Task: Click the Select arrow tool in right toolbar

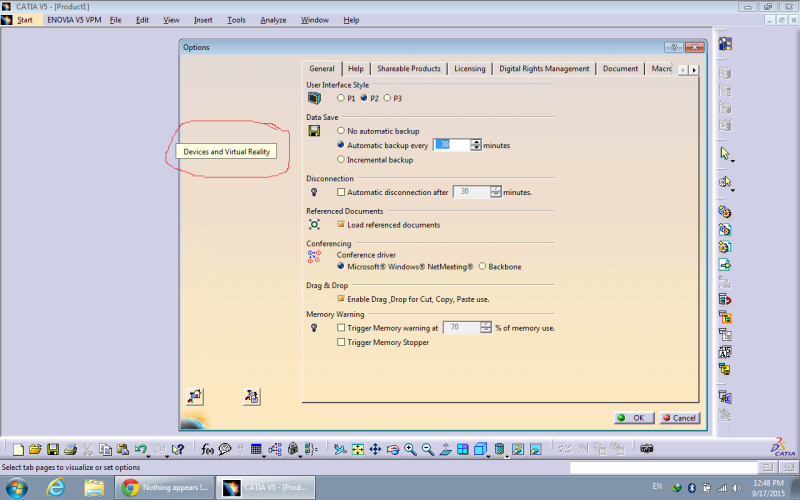Action: pyautogui.click(x=724, y=153)
